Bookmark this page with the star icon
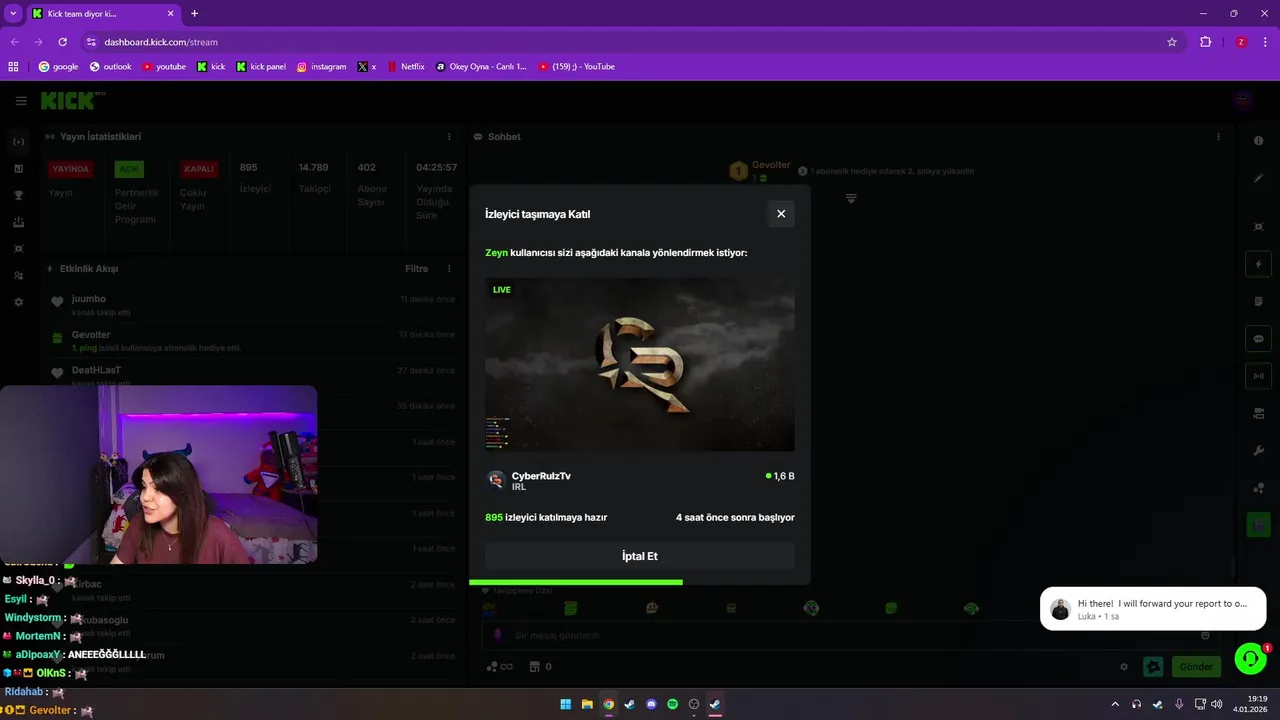 (1172, 42)
